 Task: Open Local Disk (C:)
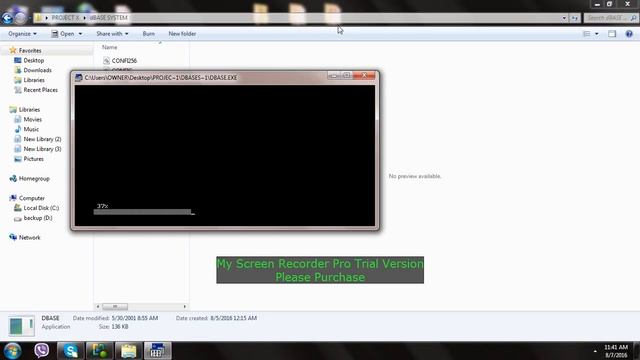point(41,208)
